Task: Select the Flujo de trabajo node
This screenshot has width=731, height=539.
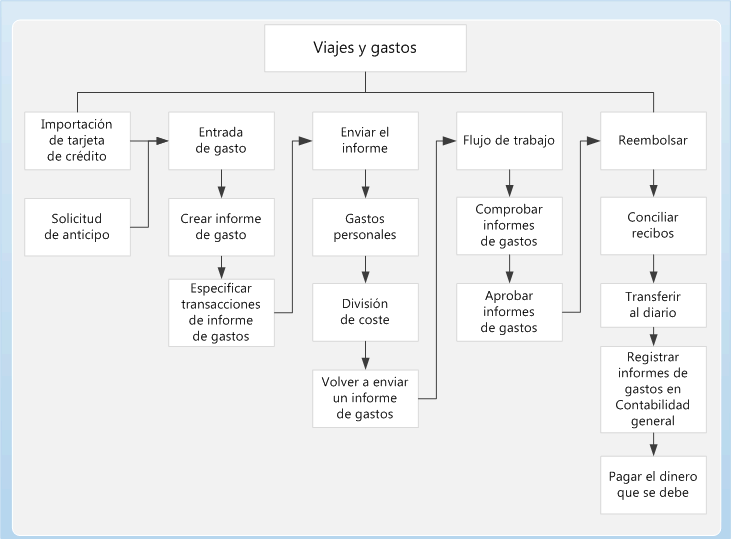Action: coord(508,140)
